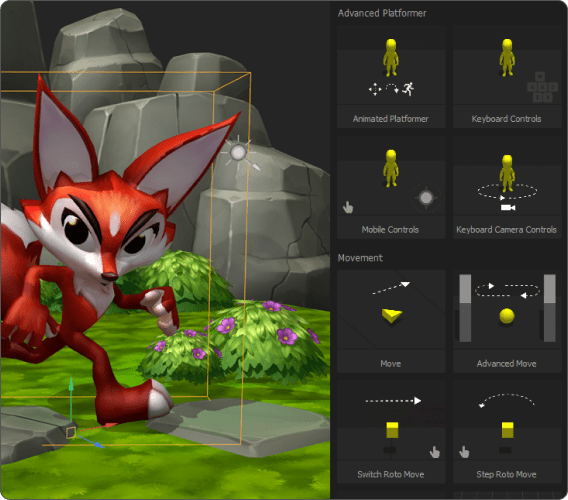The image size is (568, 500).
Task: Select the transform gizmo center cube
Action: pos(71,432)
